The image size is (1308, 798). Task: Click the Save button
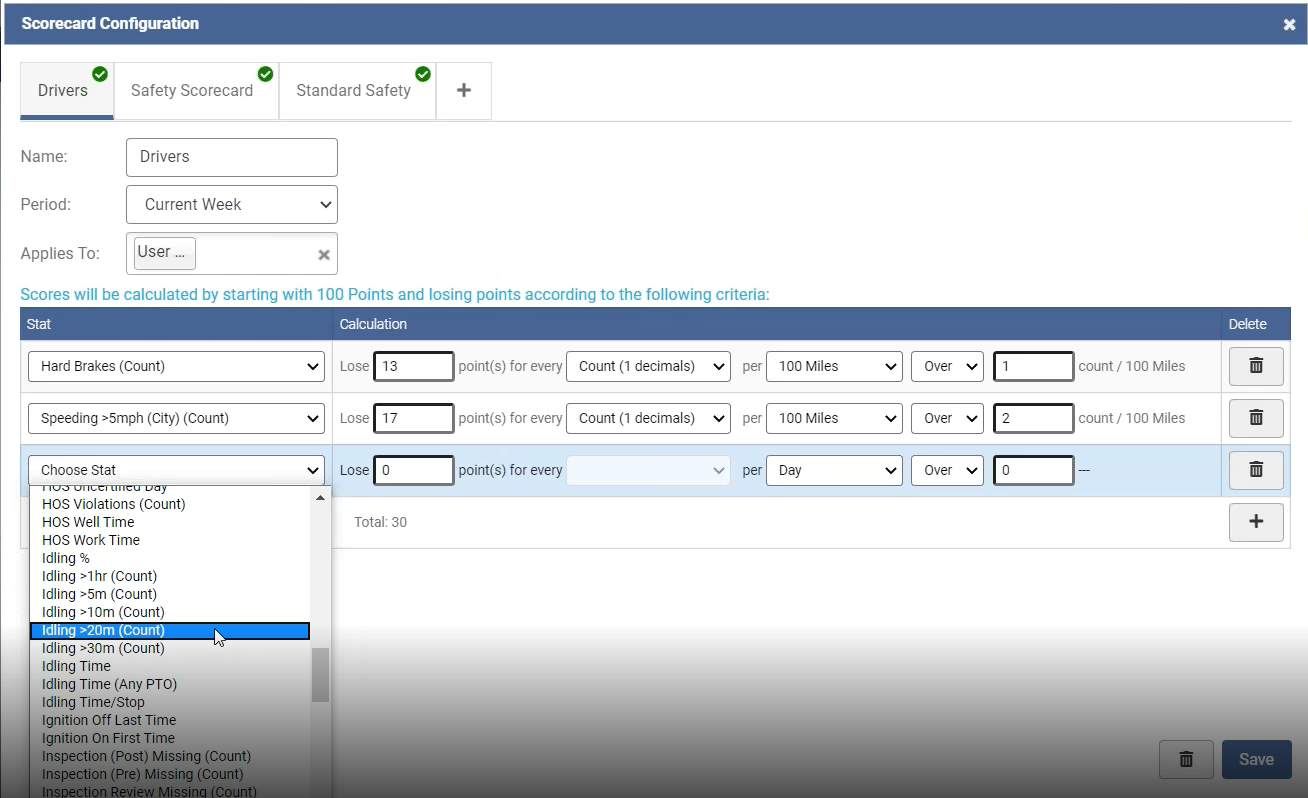coord(1256,759)
